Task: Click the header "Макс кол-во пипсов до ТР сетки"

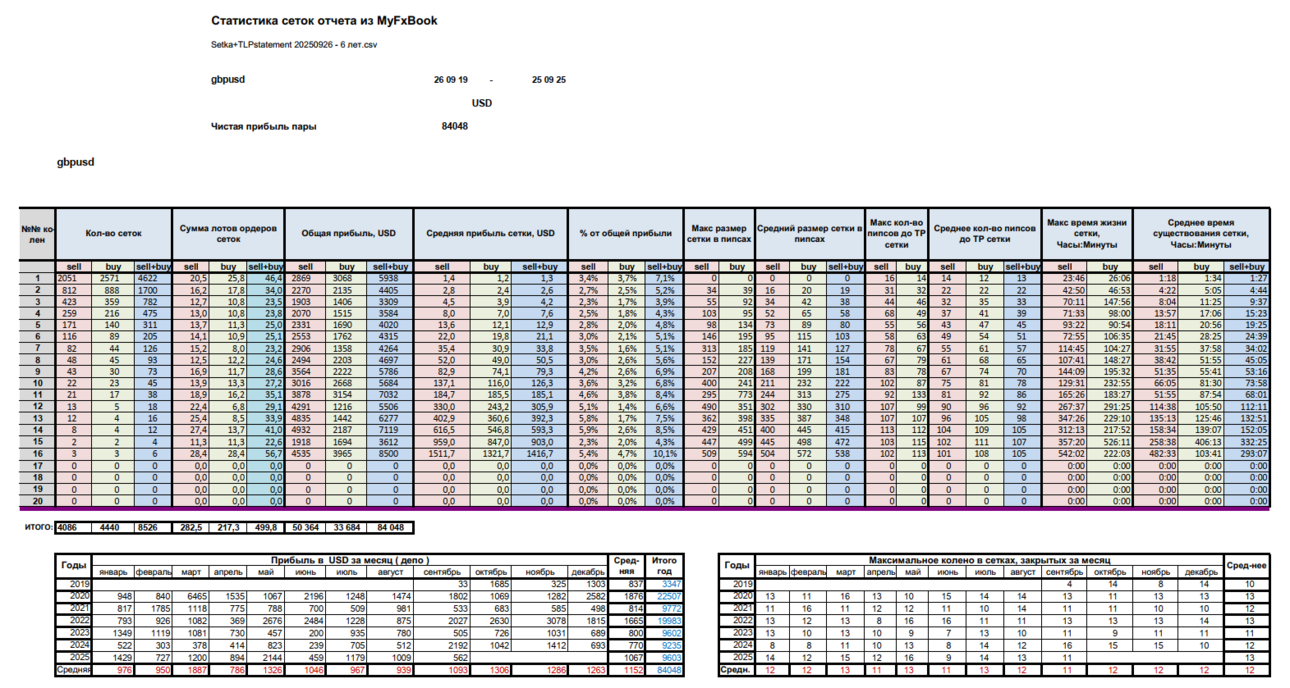Action: click(x=897, y=234)
